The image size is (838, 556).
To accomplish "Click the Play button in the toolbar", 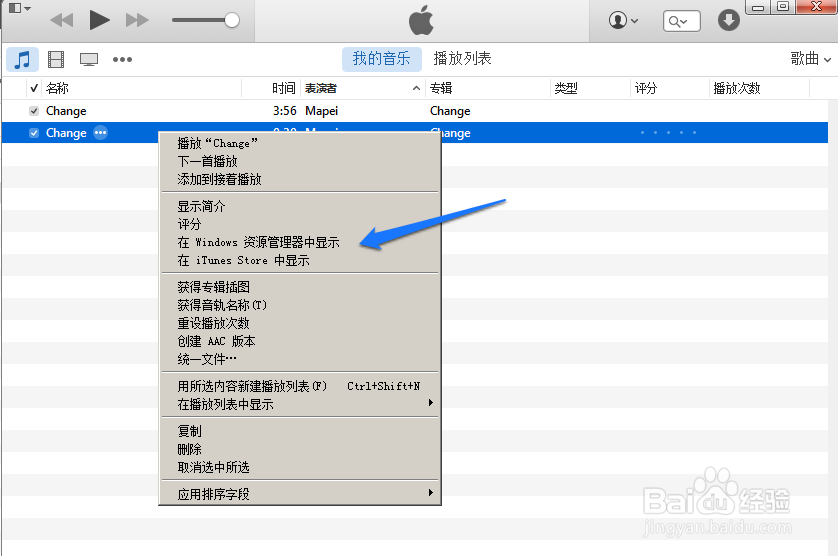I will click(x=99, y=20).
